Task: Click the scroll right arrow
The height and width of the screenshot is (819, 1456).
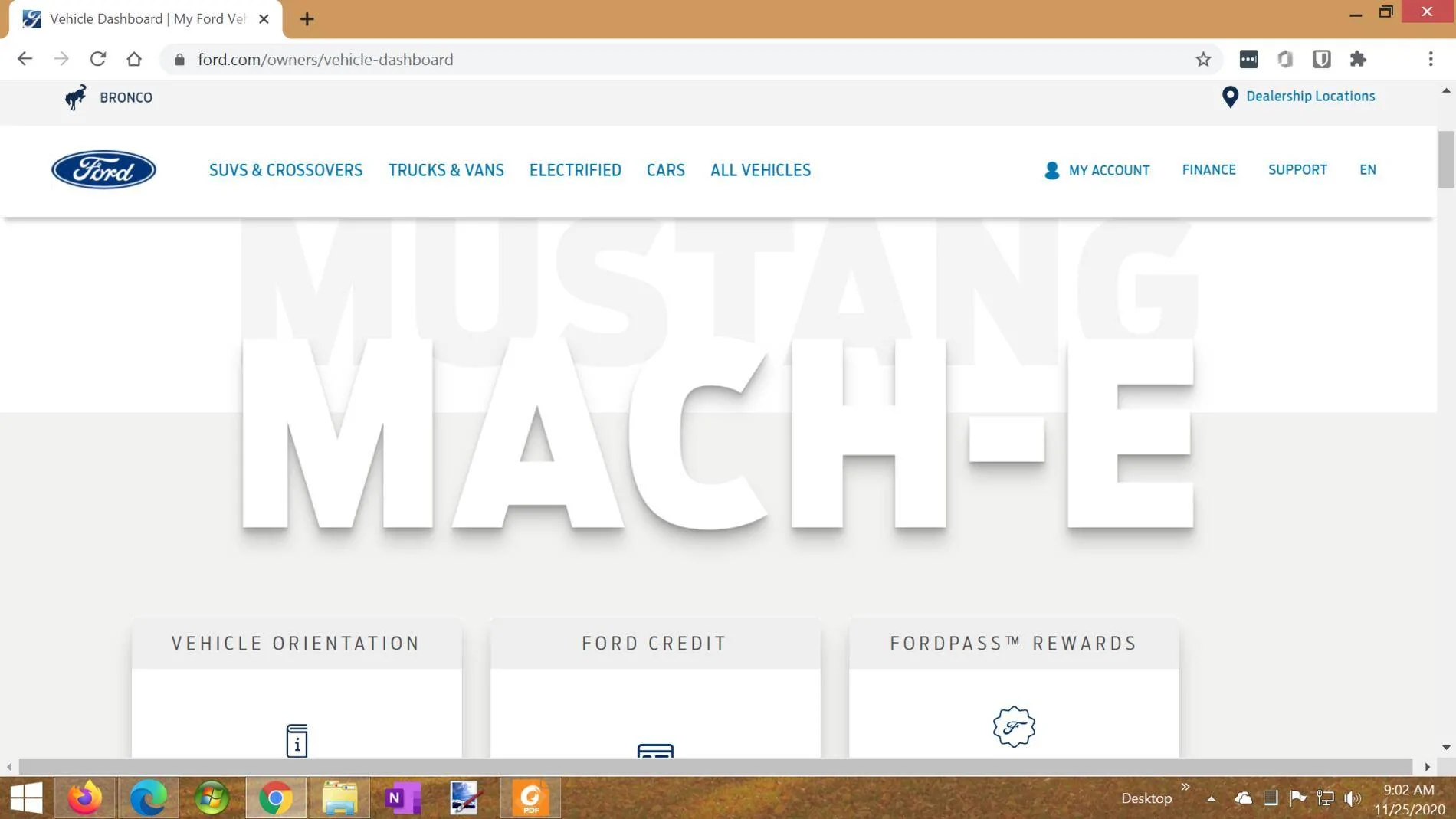Action: (x=1427, y=767)
